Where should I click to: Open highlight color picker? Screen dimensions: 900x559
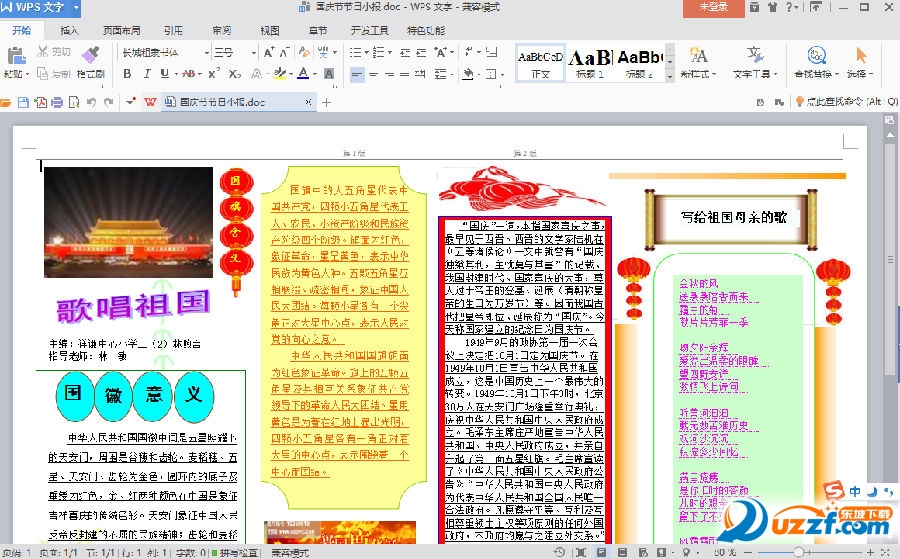coord(280,73)
